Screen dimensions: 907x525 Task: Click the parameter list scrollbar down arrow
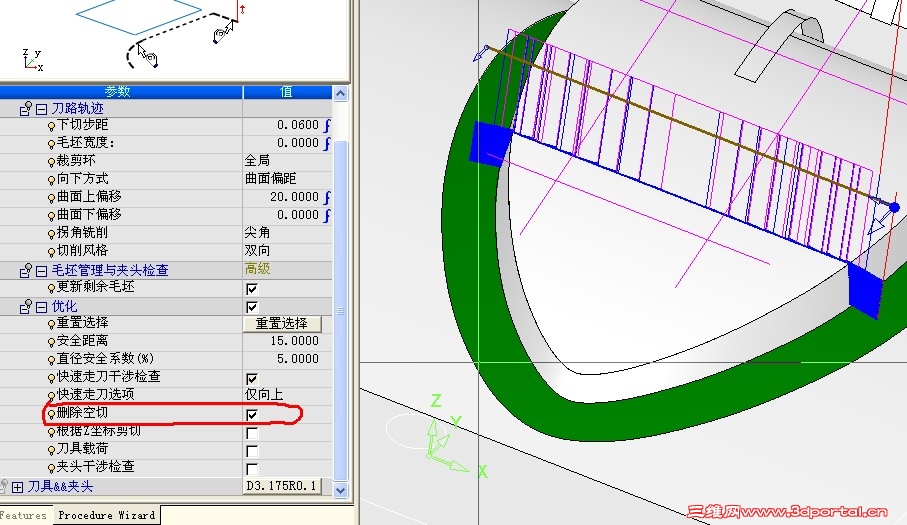point(341,490)
